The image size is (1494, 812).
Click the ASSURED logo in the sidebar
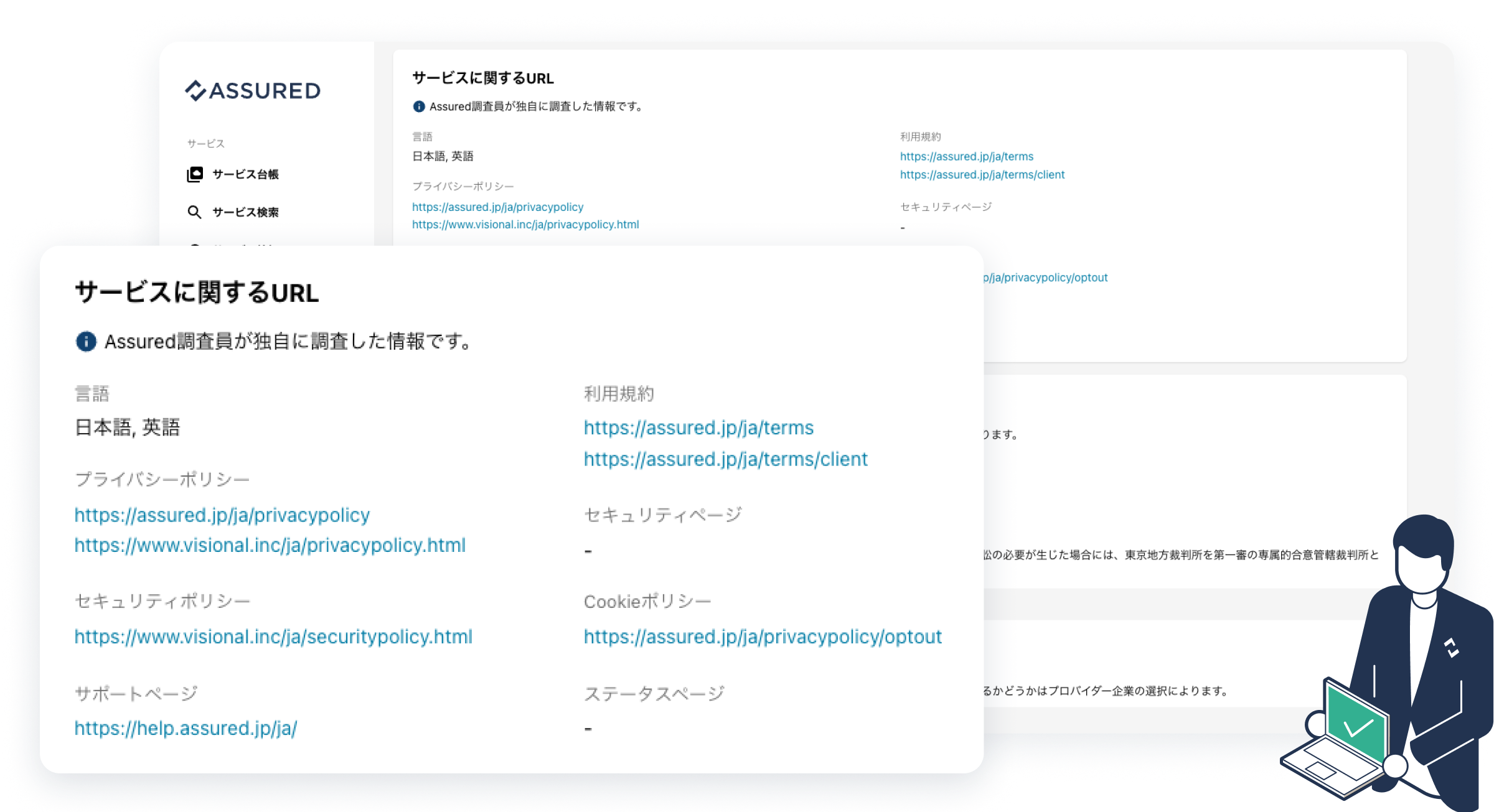[253, 91]
